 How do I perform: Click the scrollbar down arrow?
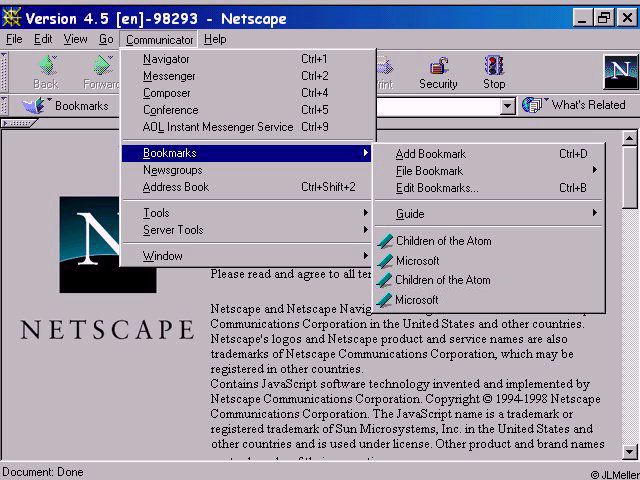point(629,452)
